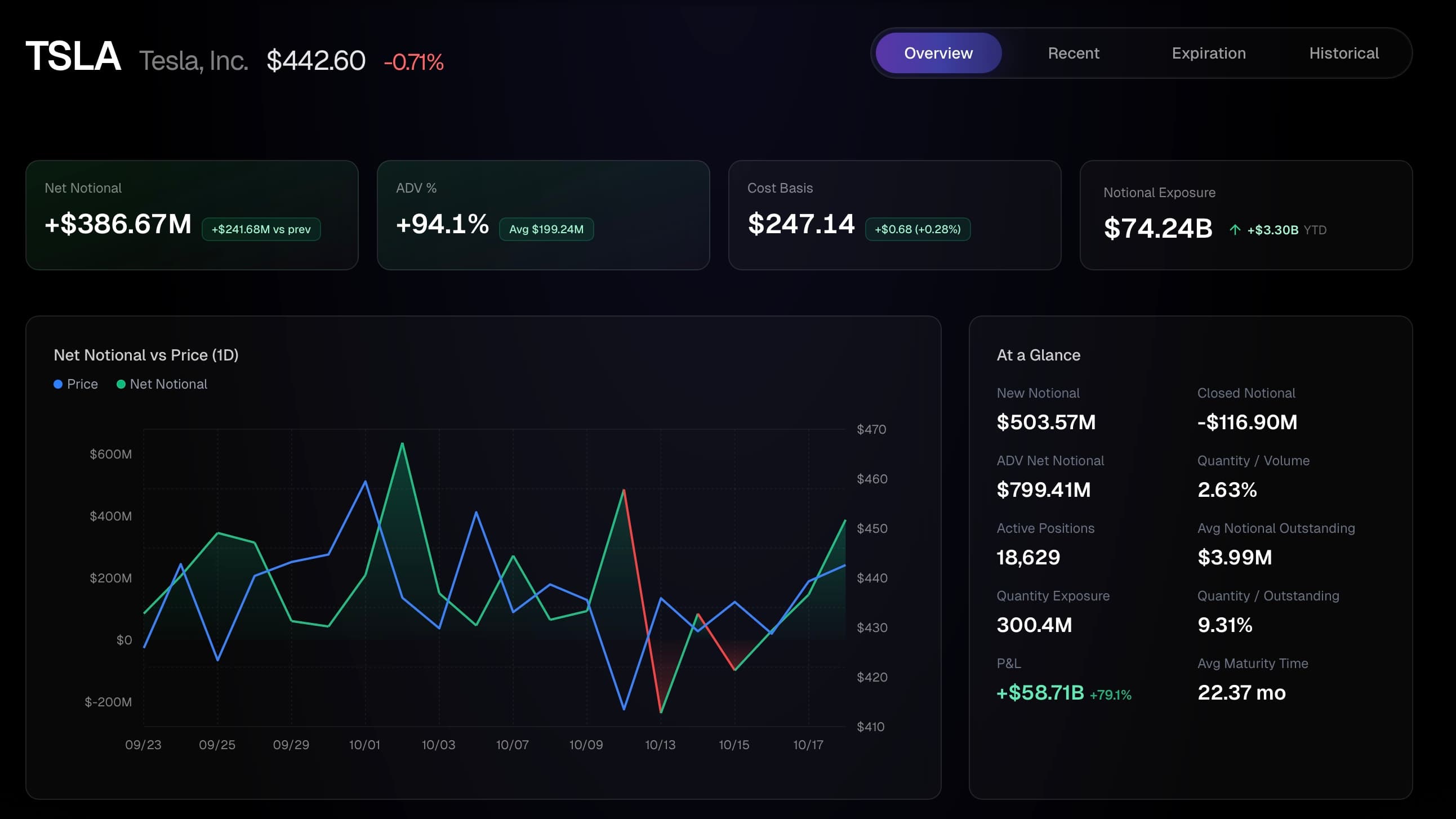Select the Expiration tab
The image size is (1456, 819).
pyautogui.click(x=1208, y=53)
